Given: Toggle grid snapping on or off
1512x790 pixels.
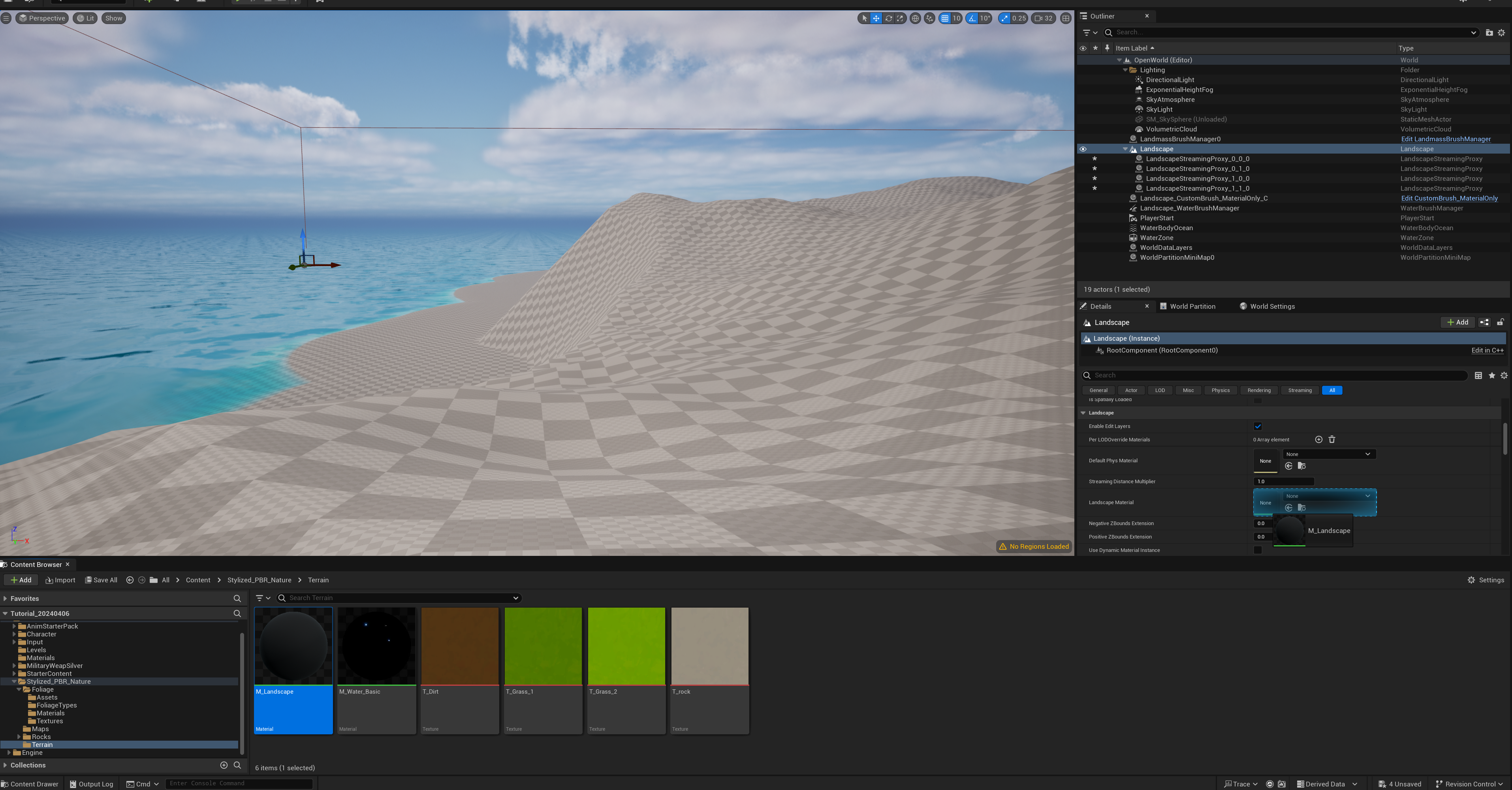Looking at the screenshot, I should tap(944, 18).
